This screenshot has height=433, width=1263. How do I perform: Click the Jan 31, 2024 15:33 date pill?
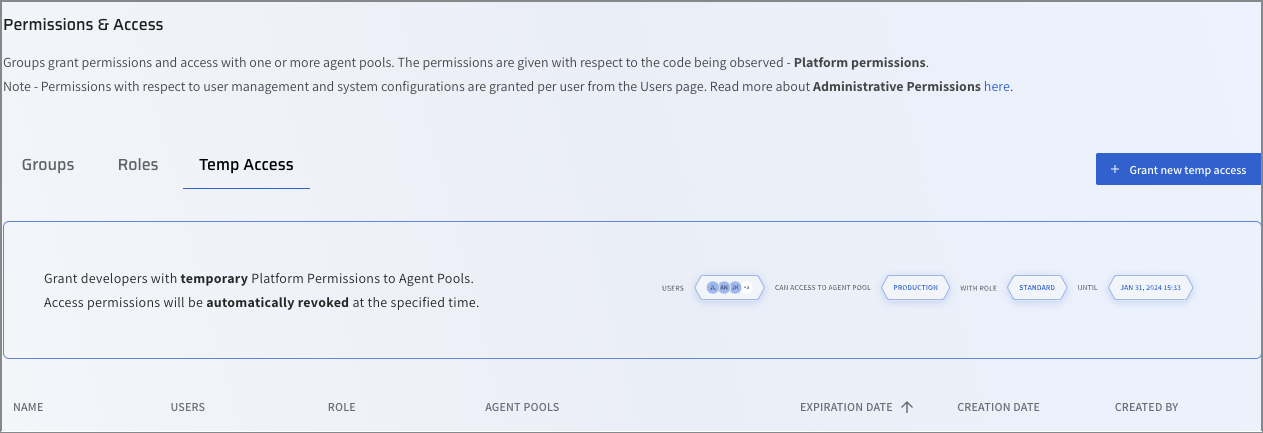point(1151,288)
